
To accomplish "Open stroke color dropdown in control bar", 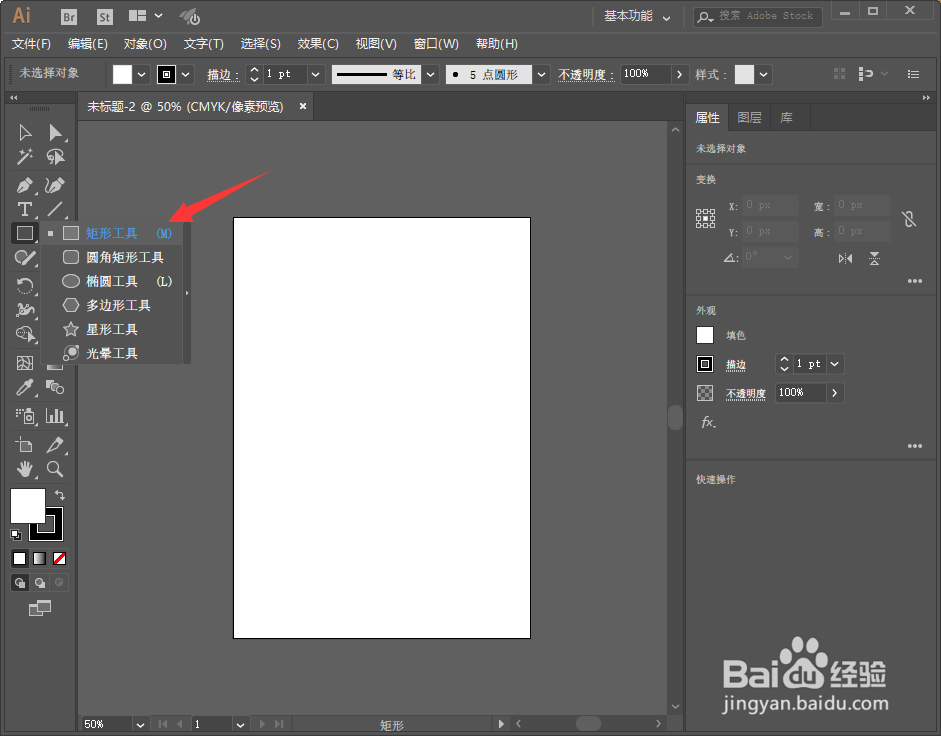I will (185, 74).
